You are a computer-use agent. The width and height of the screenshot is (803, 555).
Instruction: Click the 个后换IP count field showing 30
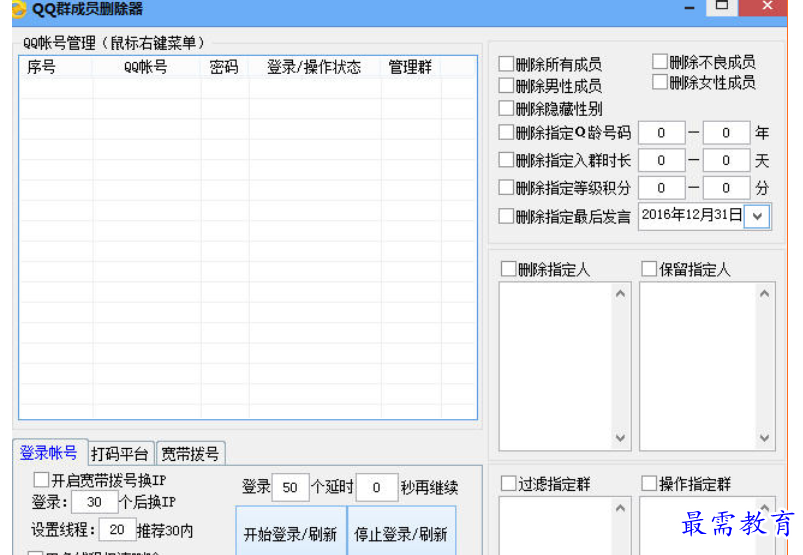(95, 502)
